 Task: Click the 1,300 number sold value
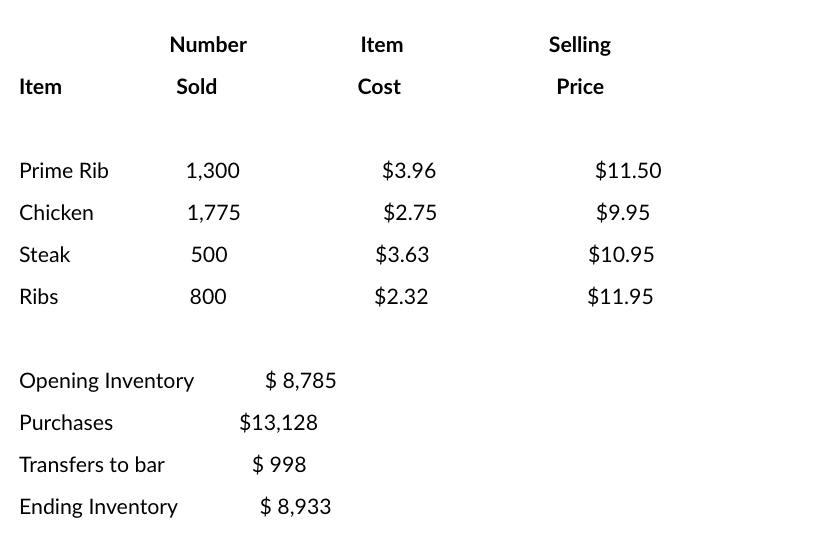coord(213,171)
